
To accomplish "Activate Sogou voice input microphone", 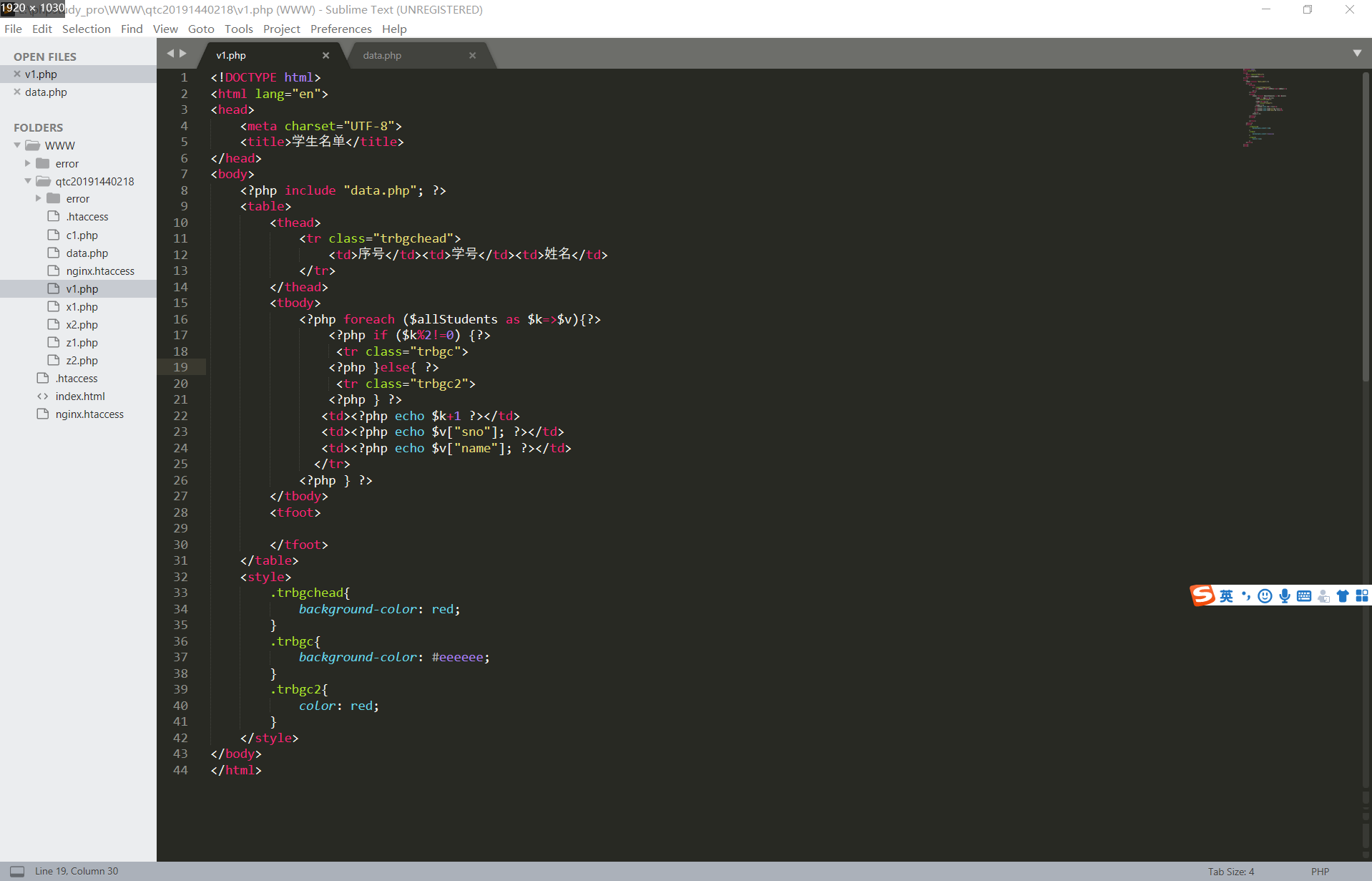I will pyautogui.click(x=1285, y=596).
